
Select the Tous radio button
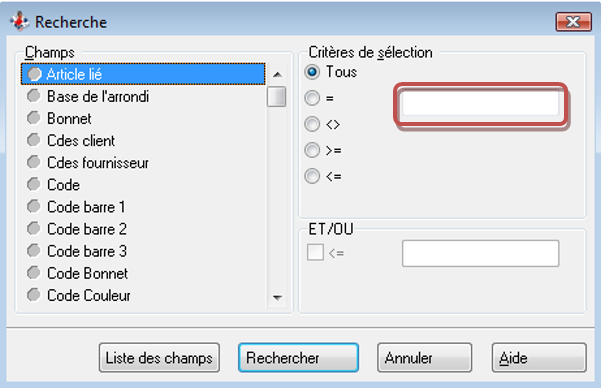(312, 72)
